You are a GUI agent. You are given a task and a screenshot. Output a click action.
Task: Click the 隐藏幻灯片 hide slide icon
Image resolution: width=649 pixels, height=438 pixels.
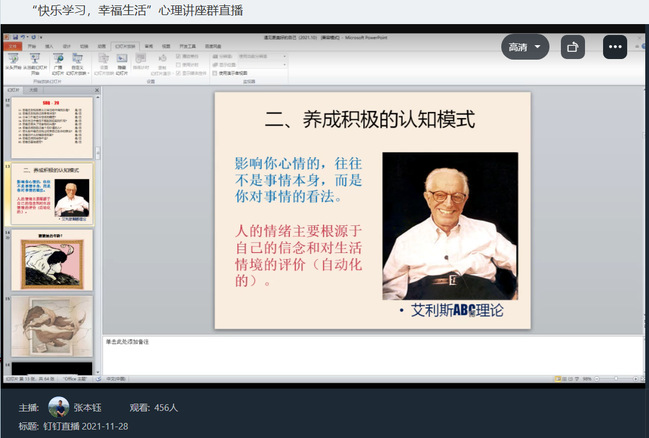click(x=122, y=62)
